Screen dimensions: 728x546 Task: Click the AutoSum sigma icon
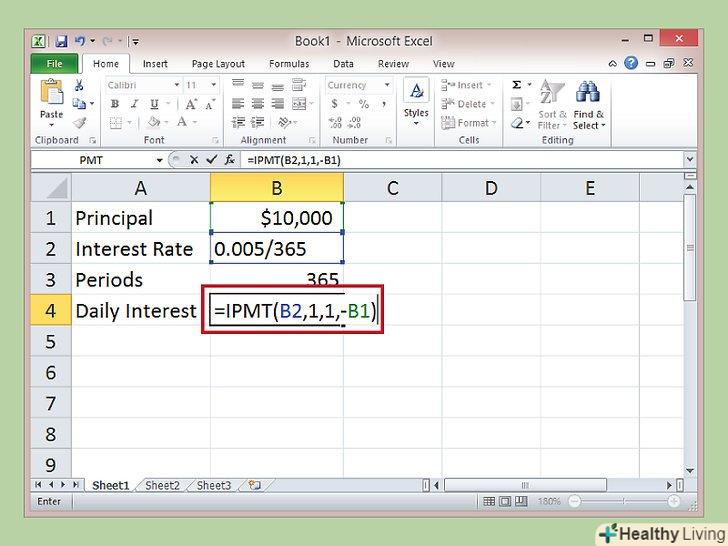pyautogui.click(x=516, y=85)
